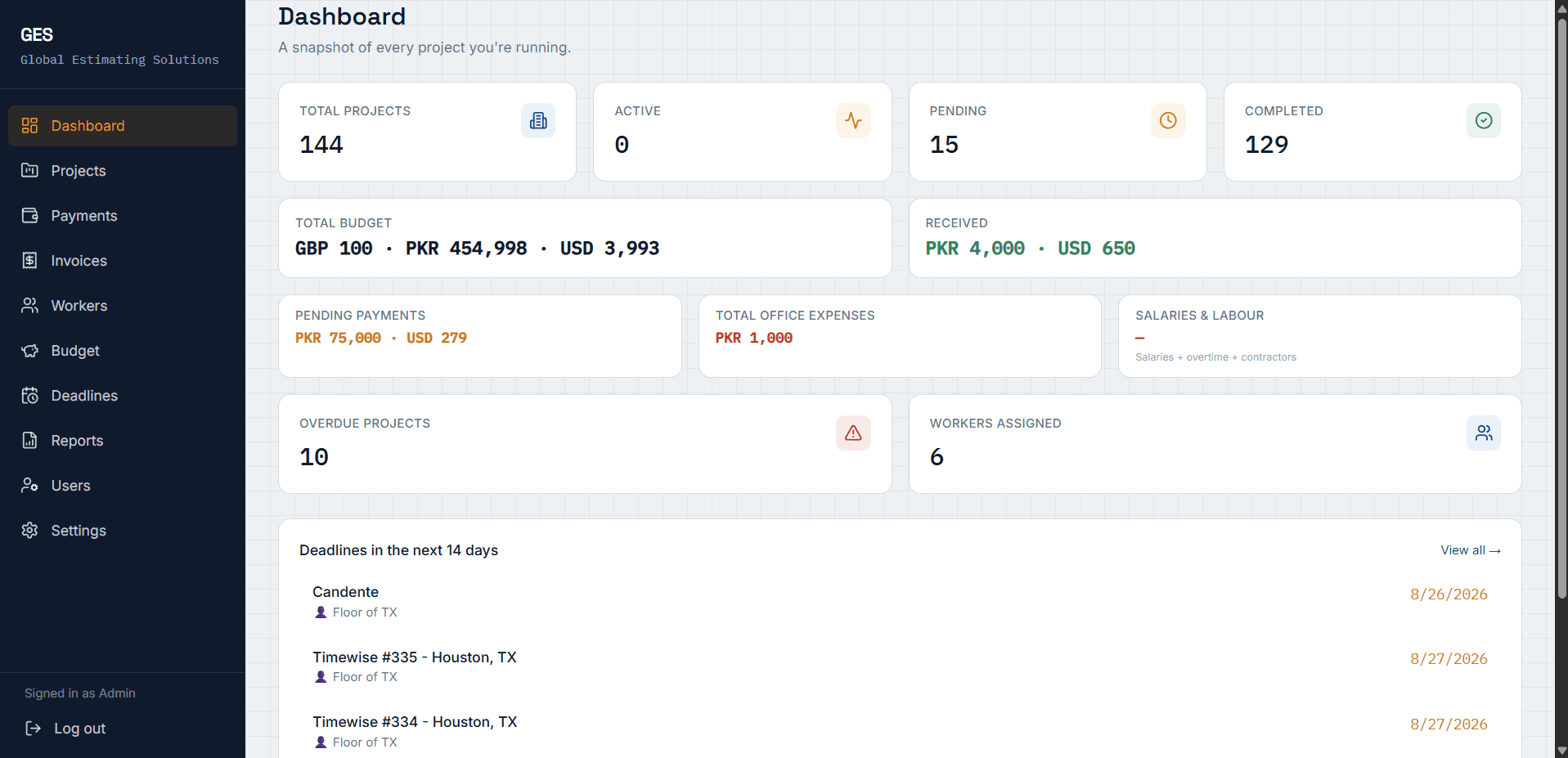Image resolution: width=1568 pixels, height=758 pixels.
Task: Click the Users settings icon in sidebar
Action: point(30,486)
